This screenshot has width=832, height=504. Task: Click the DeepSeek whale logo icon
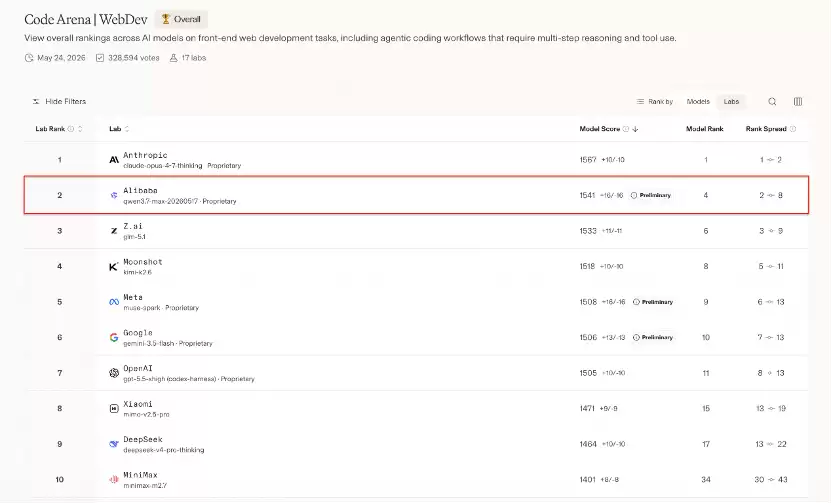click(114, 444)
